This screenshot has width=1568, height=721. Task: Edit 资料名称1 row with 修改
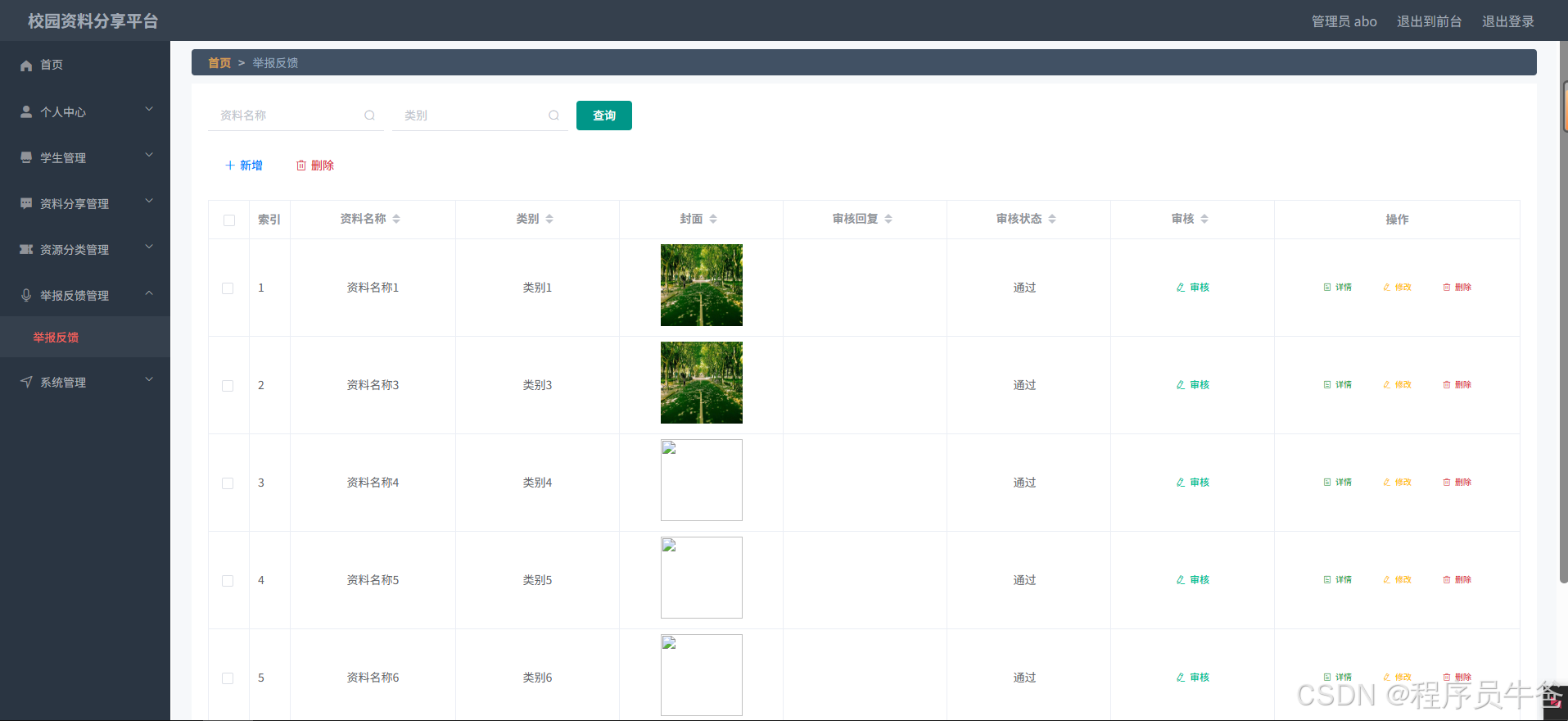1397,288
